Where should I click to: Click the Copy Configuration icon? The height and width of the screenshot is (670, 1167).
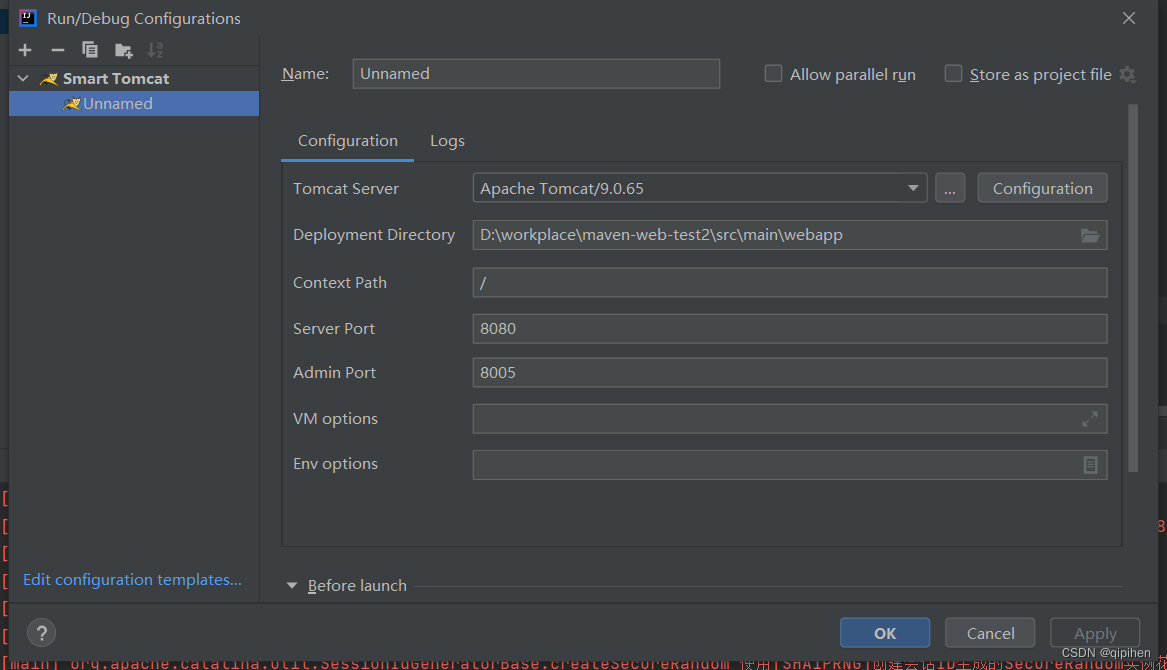tap(90, 50)
